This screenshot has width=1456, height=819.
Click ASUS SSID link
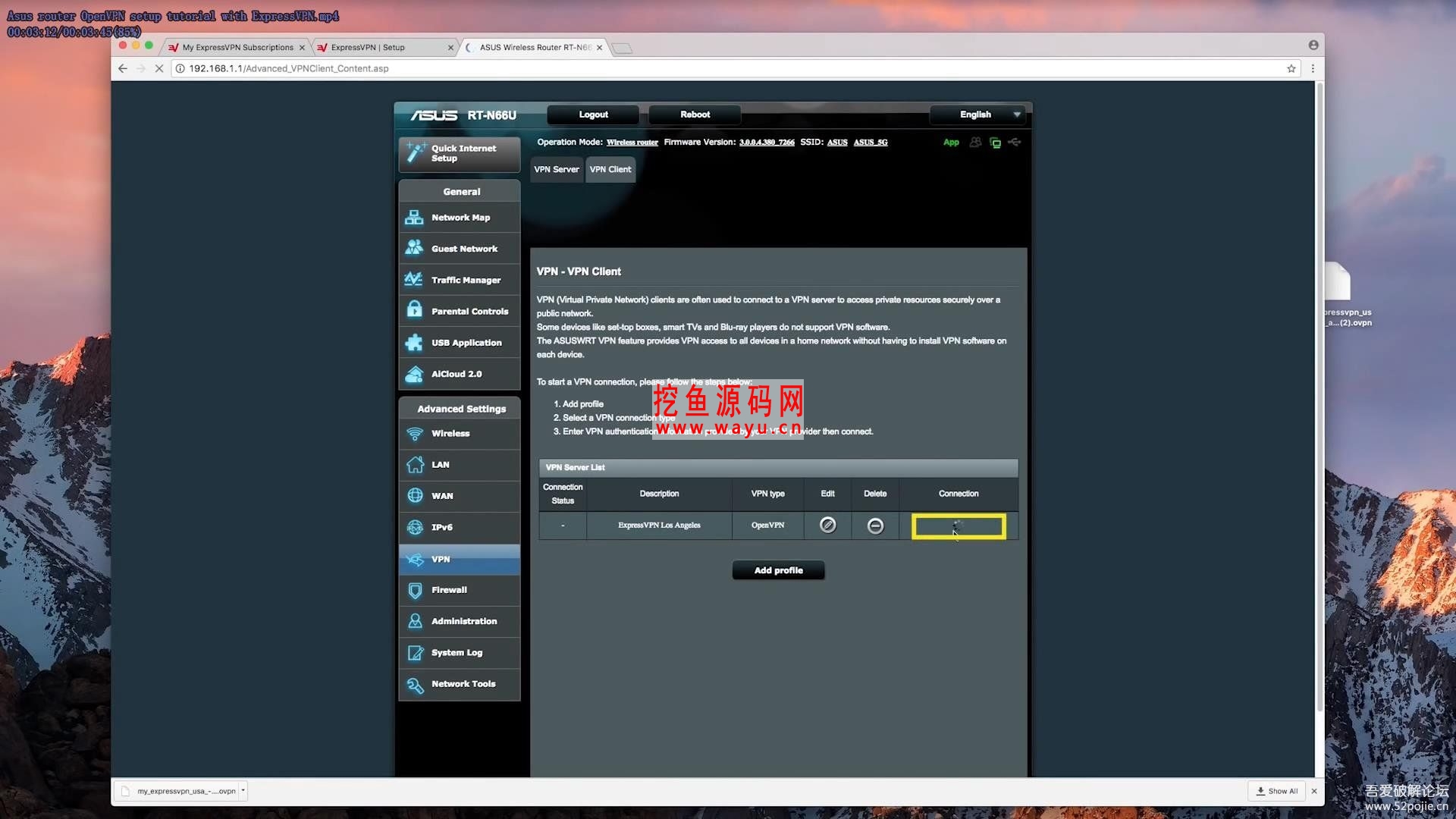point(837,143)
